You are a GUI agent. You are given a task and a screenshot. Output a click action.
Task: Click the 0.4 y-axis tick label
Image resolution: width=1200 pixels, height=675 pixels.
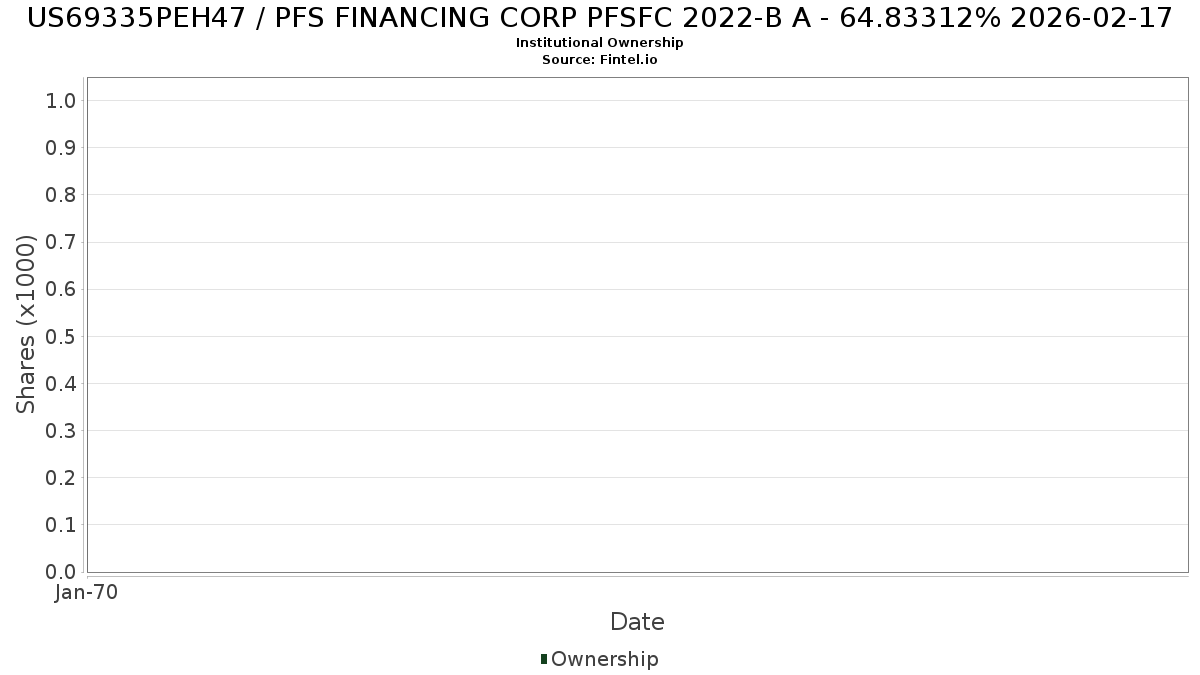[x=61, y=384]
